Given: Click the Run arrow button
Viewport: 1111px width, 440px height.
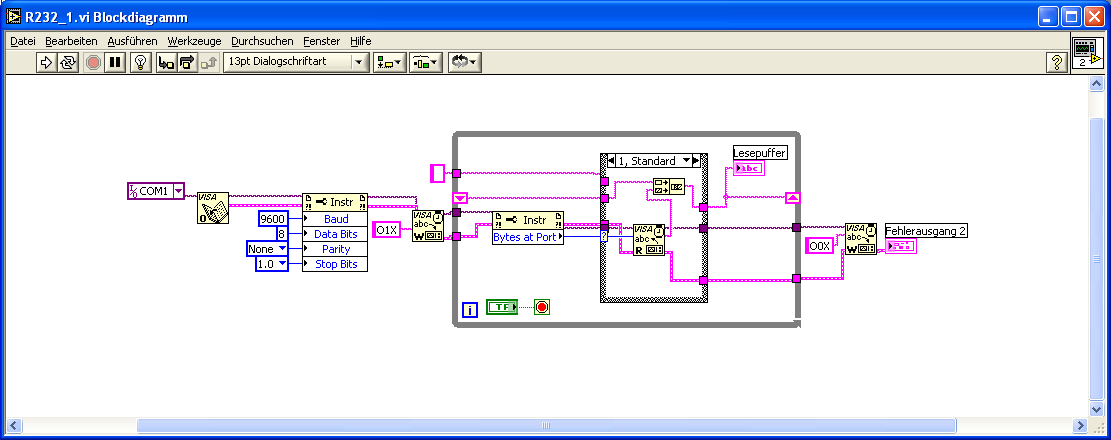Looking at the screenshot, I should pos(45,62).
